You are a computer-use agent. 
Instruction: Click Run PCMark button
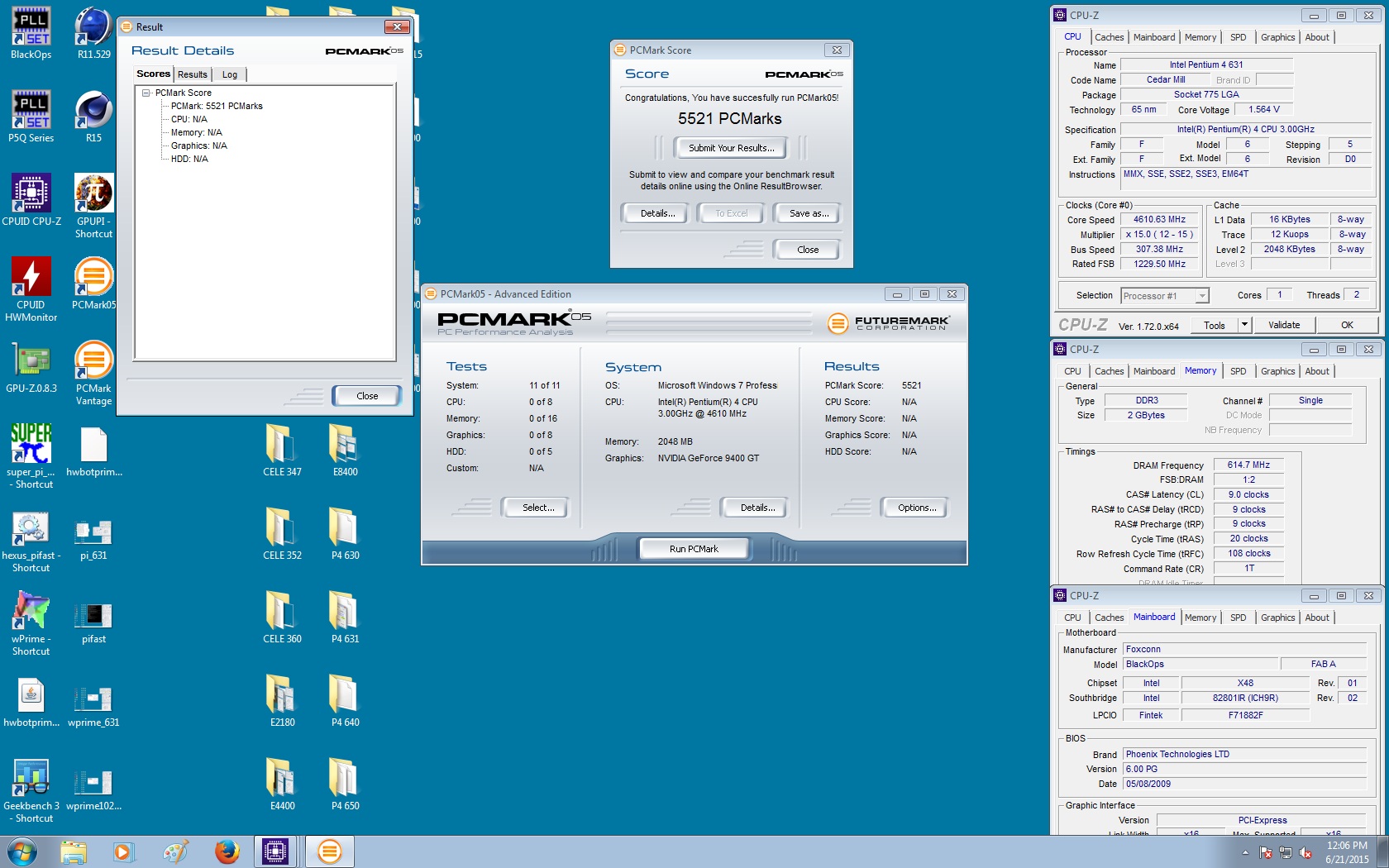[x=694, y=549]
